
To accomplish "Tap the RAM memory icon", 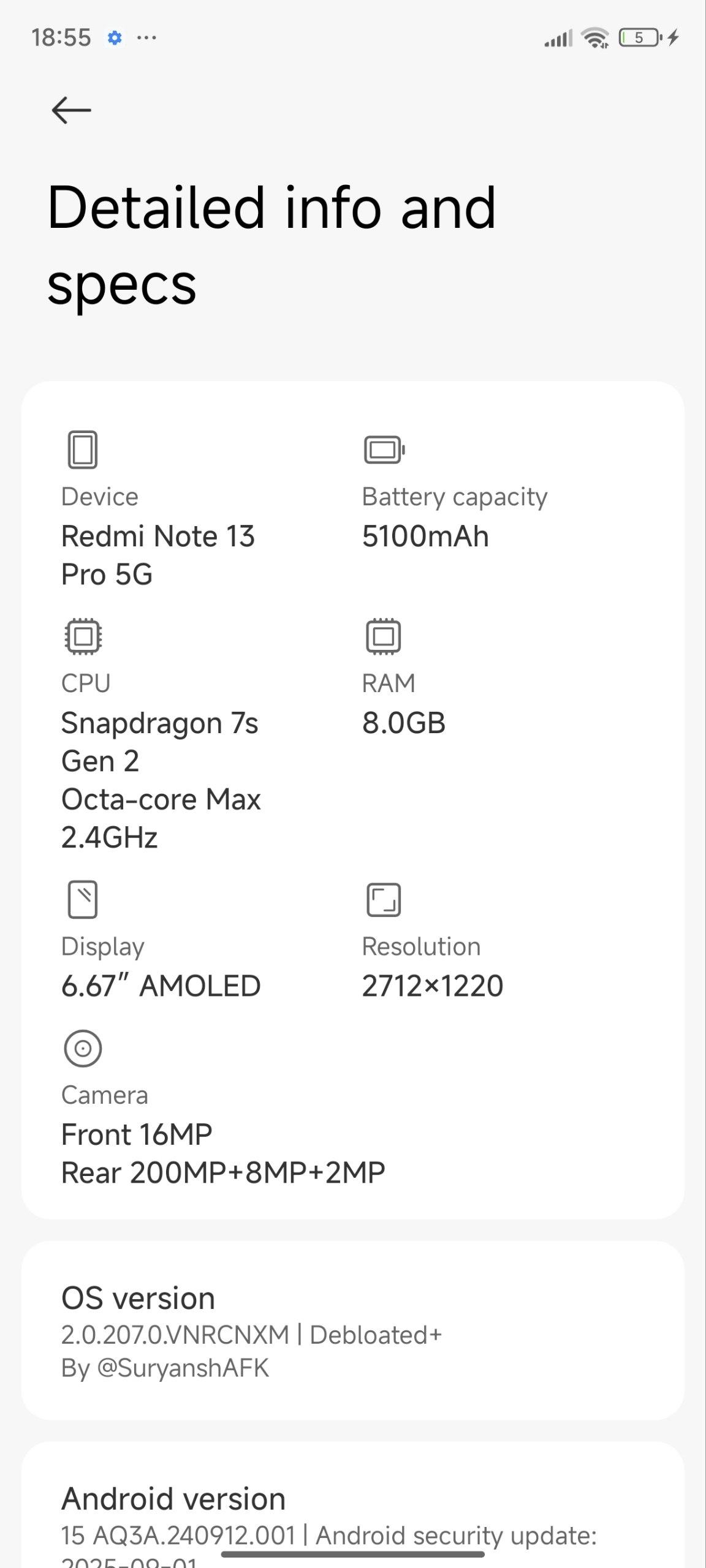I will point(384,636).
